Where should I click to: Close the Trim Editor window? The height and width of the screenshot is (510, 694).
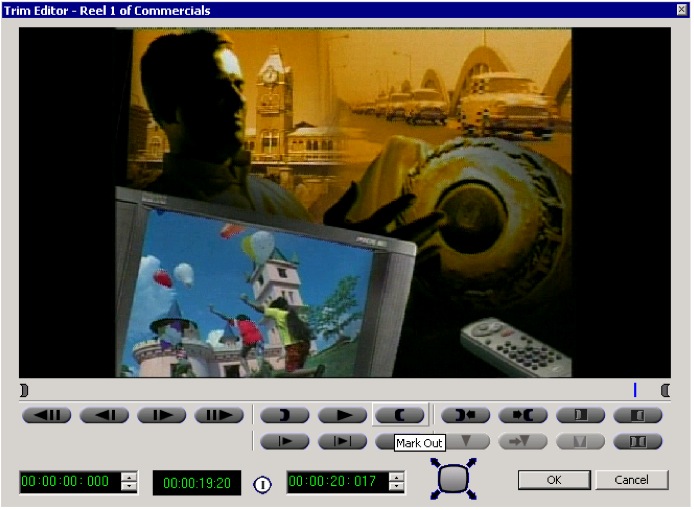point(682,10)
